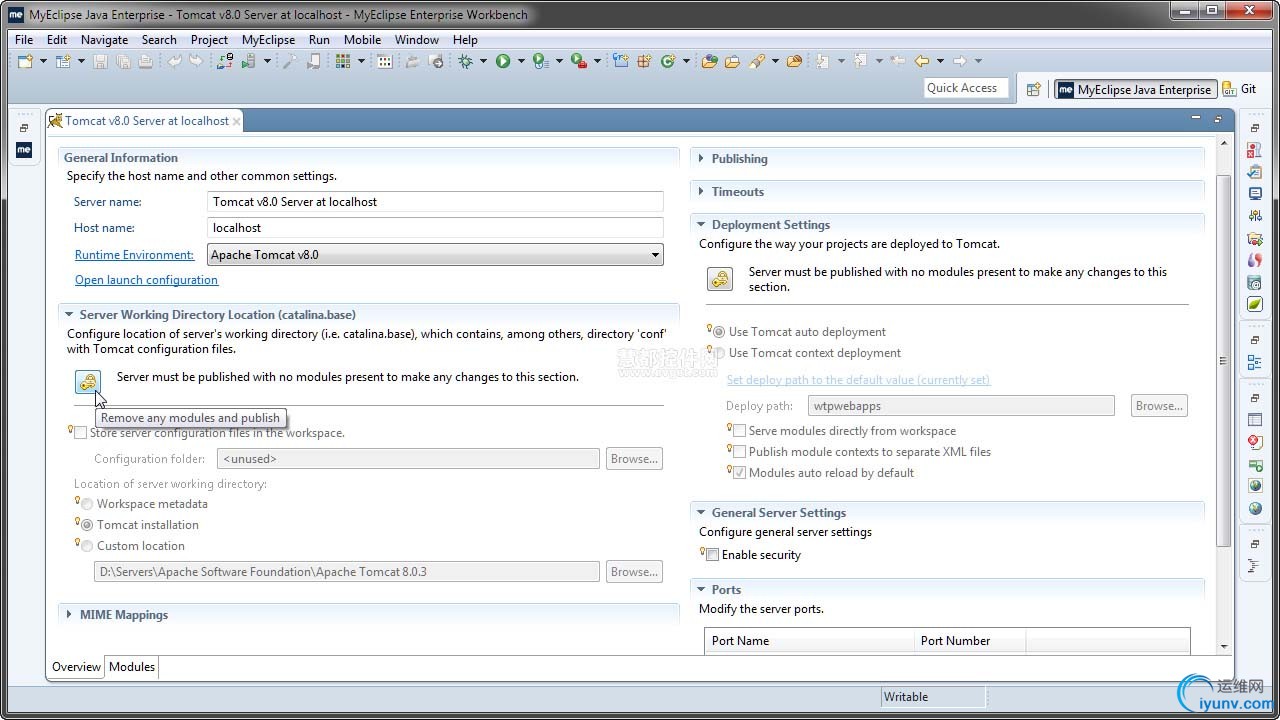Collapse Server Working Directory Location section
The height and width of the screenshot is (720, 1280).
pos(69,315)
